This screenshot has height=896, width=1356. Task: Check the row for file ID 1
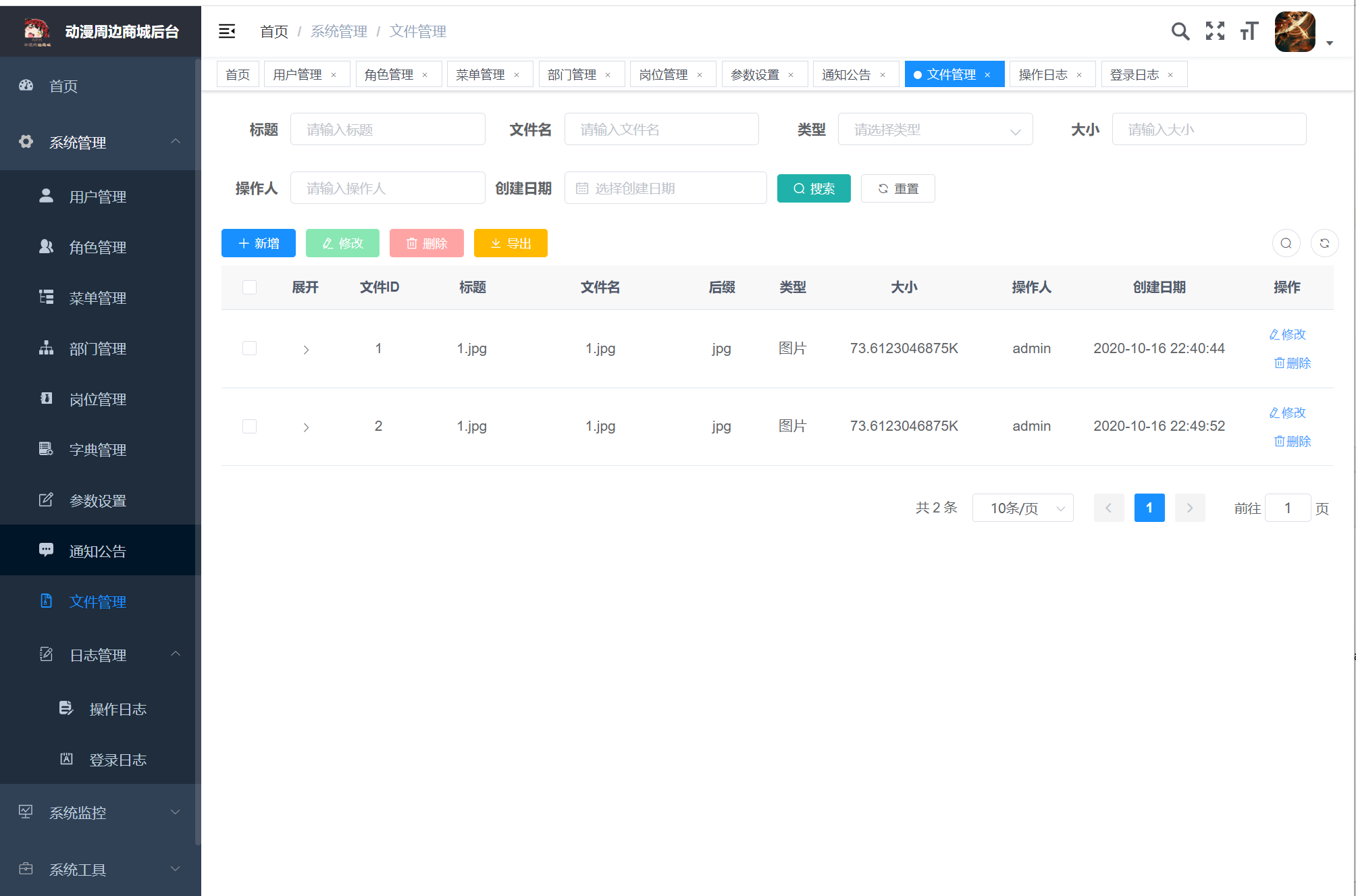pos(249,348)
